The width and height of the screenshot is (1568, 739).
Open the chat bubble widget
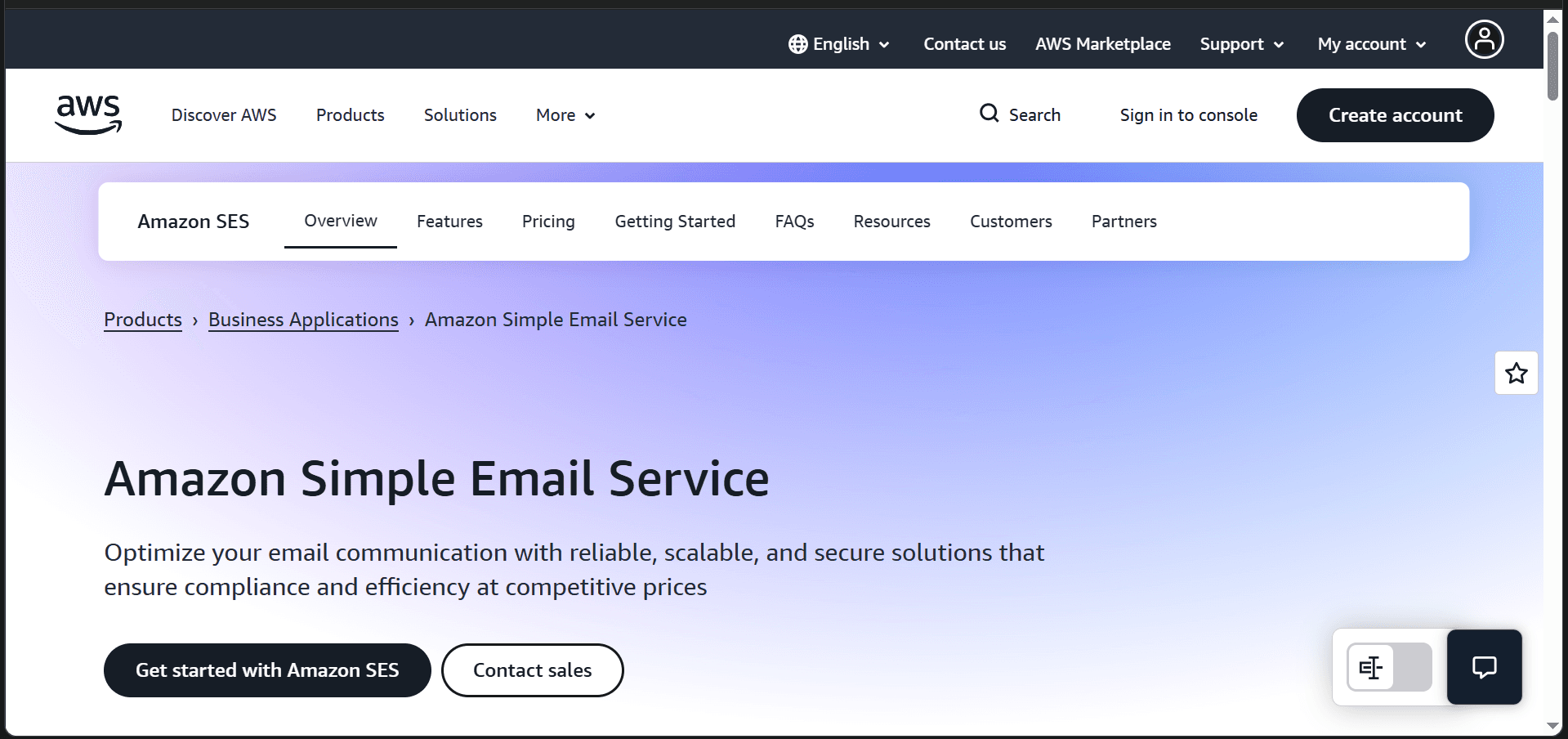coord(1484,667)
